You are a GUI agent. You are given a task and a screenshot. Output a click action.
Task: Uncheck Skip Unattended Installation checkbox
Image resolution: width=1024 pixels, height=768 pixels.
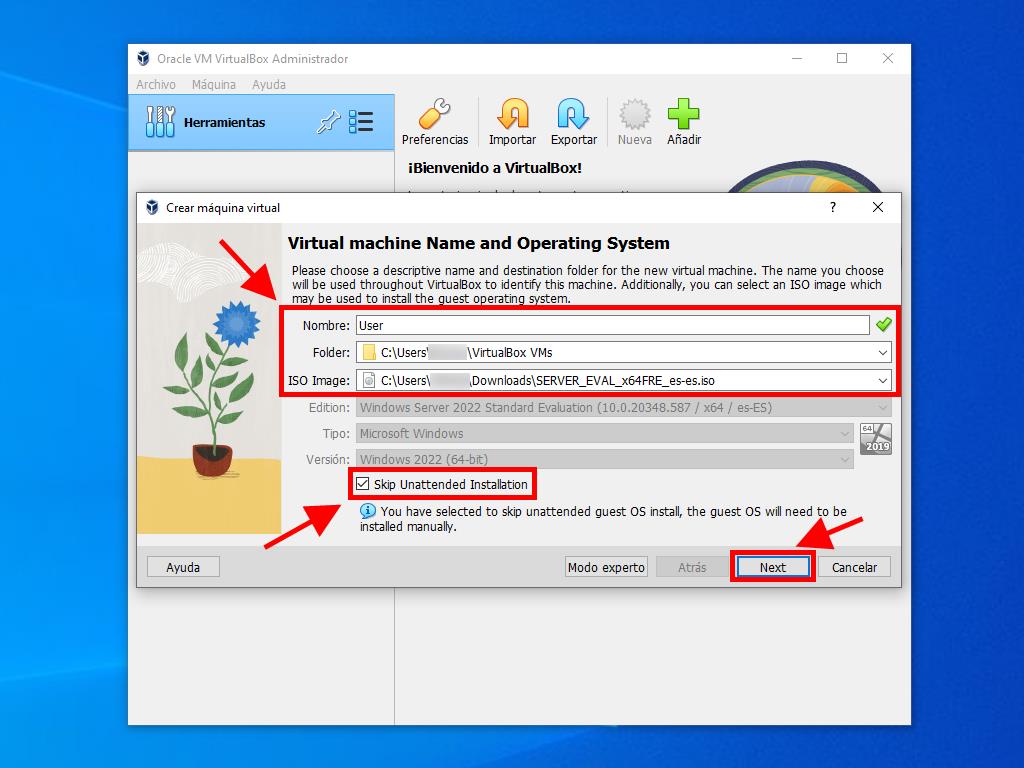coord(363,485)
